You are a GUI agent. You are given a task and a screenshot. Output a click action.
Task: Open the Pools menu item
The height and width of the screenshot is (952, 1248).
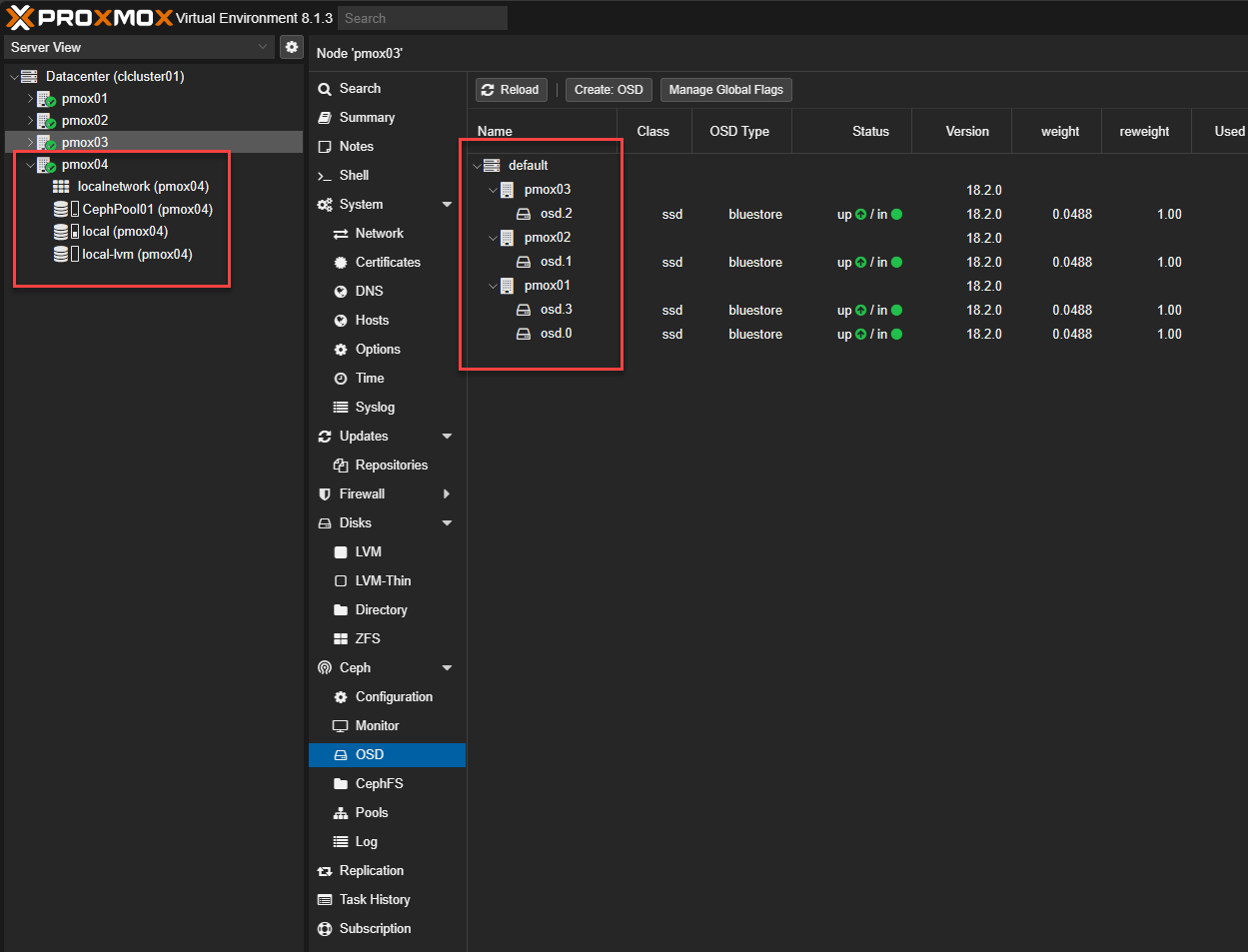coord(371,813)
